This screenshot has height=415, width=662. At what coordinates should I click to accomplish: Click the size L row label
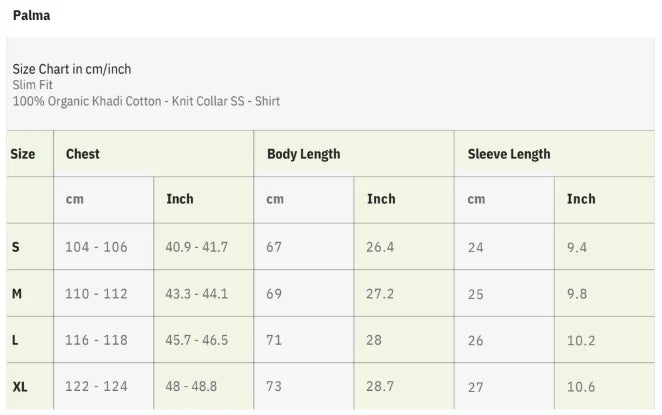15,340
